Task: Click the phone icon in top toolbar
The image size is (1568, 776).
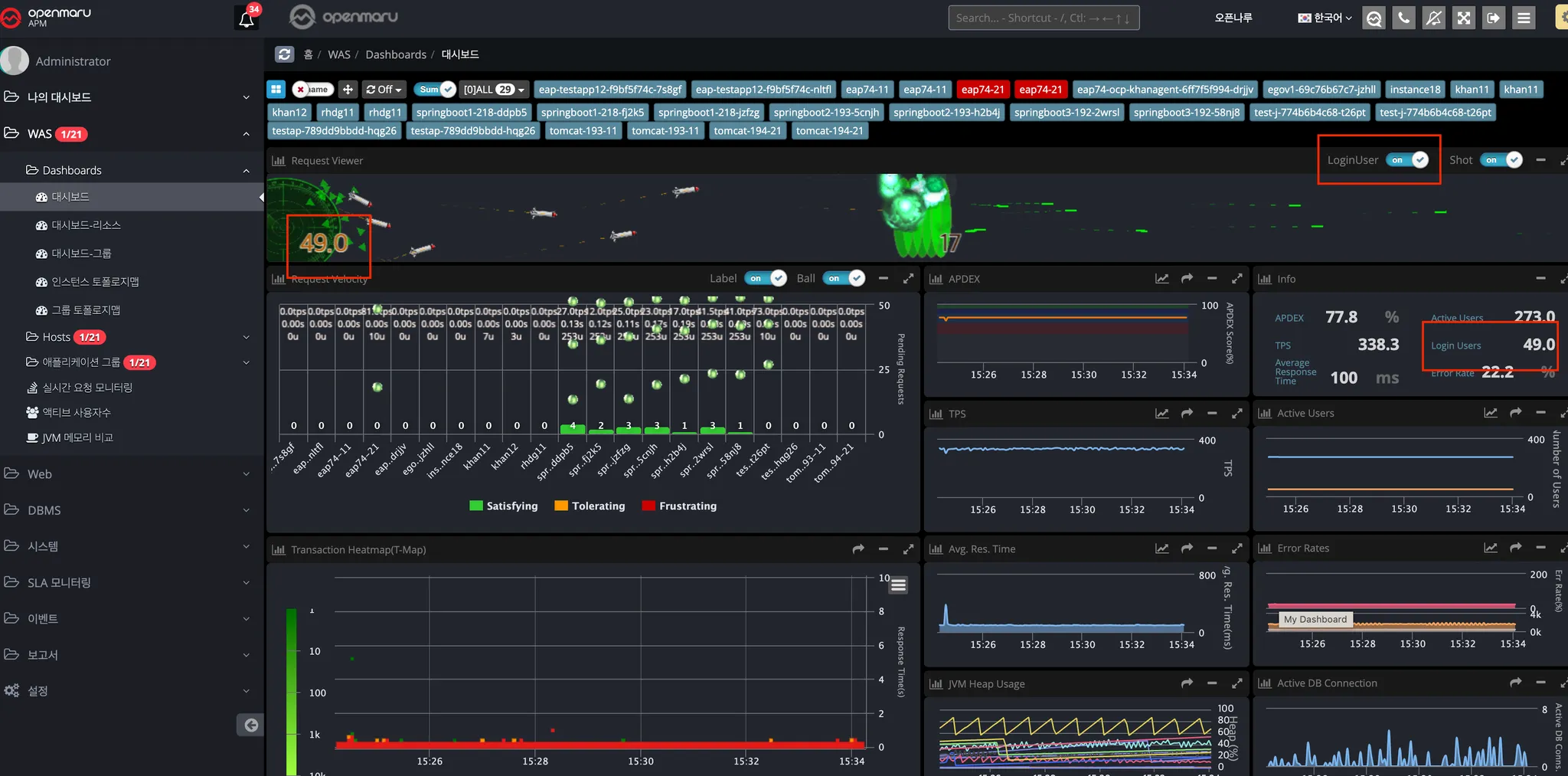Action: pos(1403,18)
